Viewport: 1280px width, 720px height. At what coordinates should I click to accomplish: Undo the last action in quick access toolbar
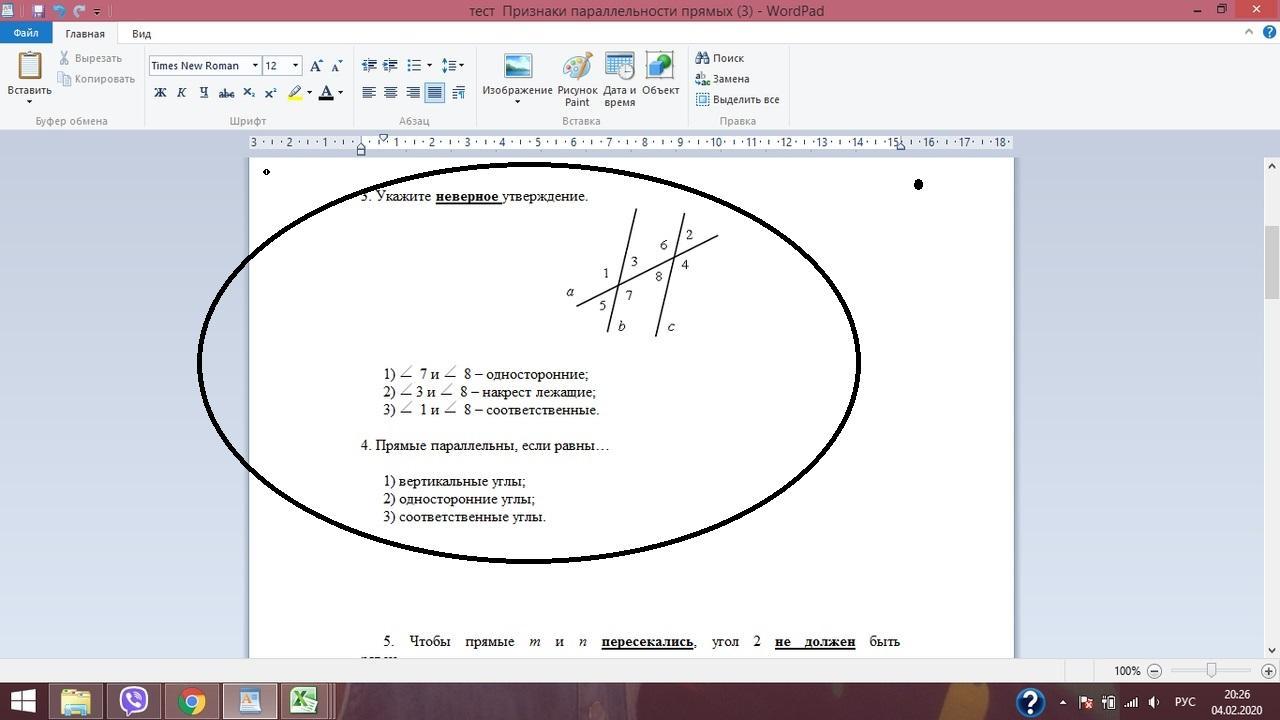click(59, 11)
